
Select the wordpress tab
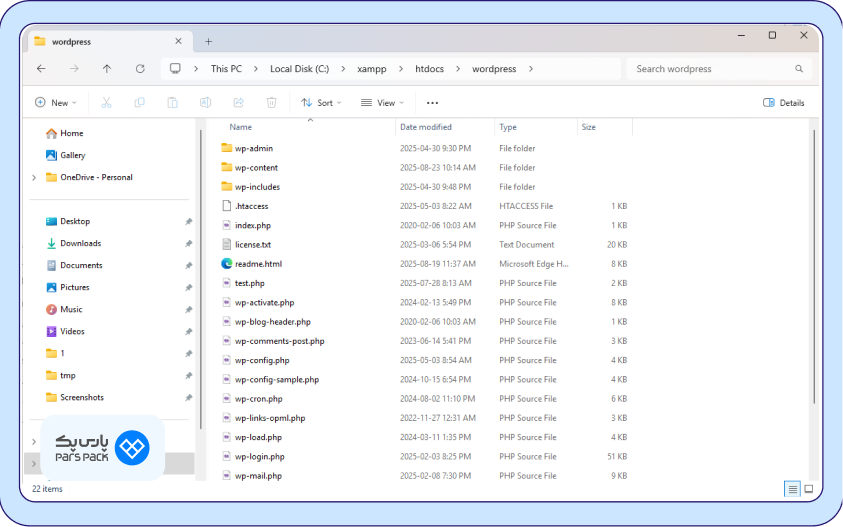coord(110,41)
